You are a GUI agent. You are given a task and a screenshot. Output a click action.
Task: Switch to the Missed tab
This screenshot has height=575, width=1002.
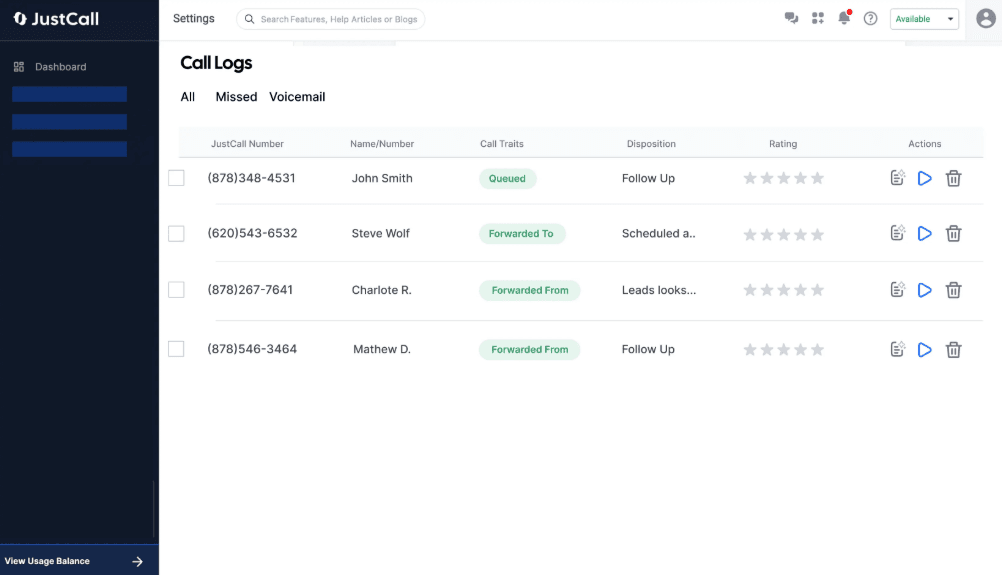point(236,96)
